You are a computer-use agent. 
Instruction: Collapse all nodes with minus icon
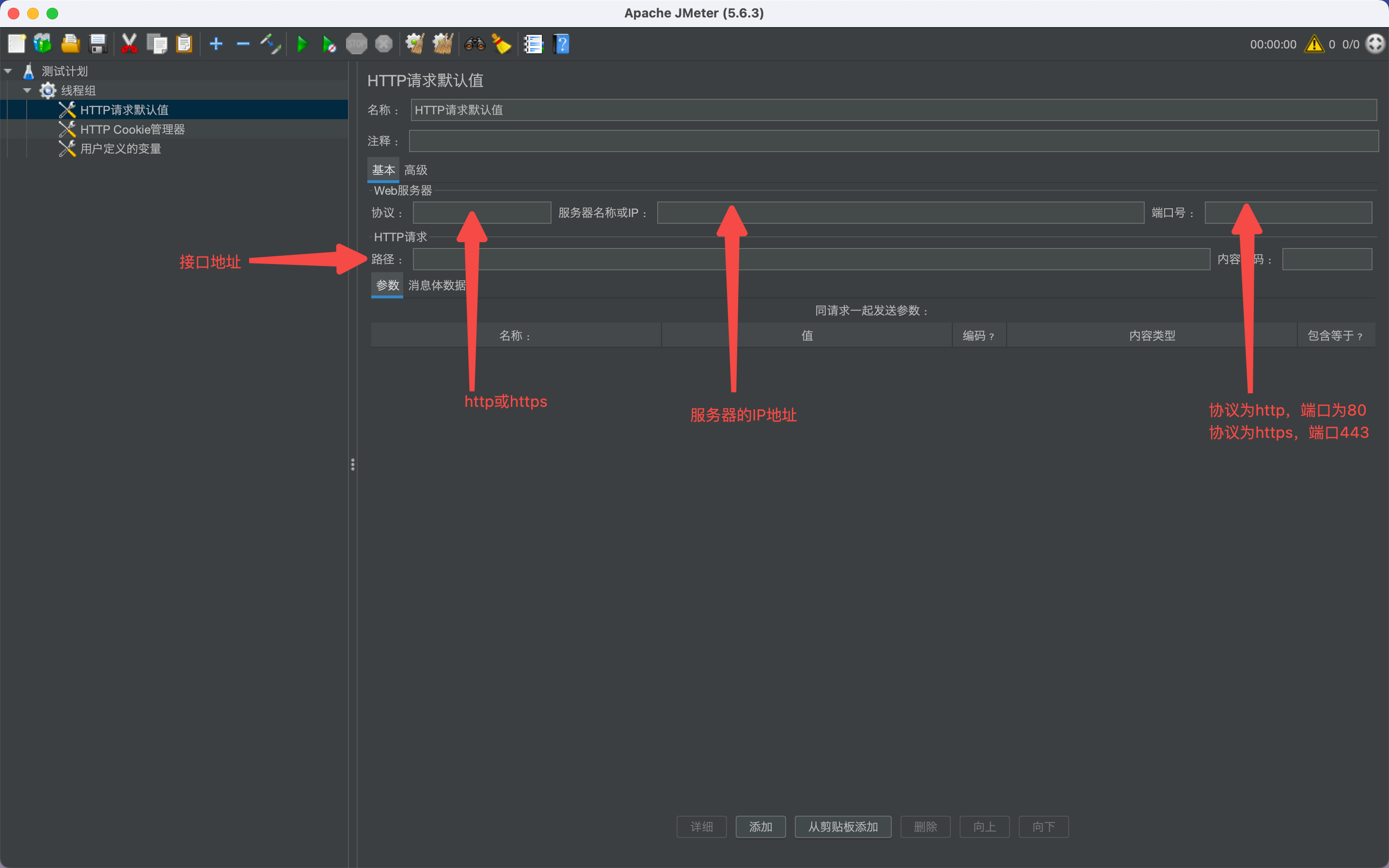coord(243,44)
